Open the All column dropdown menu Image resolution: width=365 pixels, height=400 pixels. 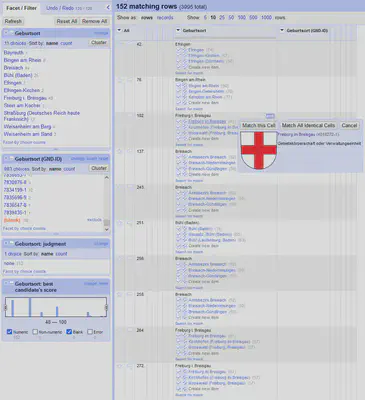point(119,30)
